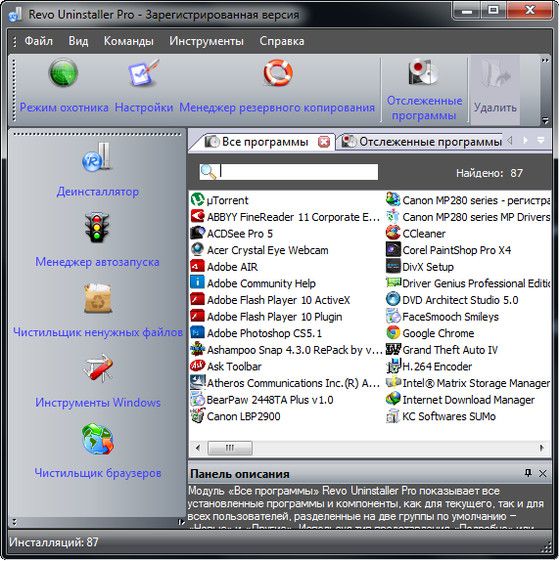Select Corel PaintShop Pro X4
Screen dimensions: 560x561
pyautogui.click(x=448, y=250)
